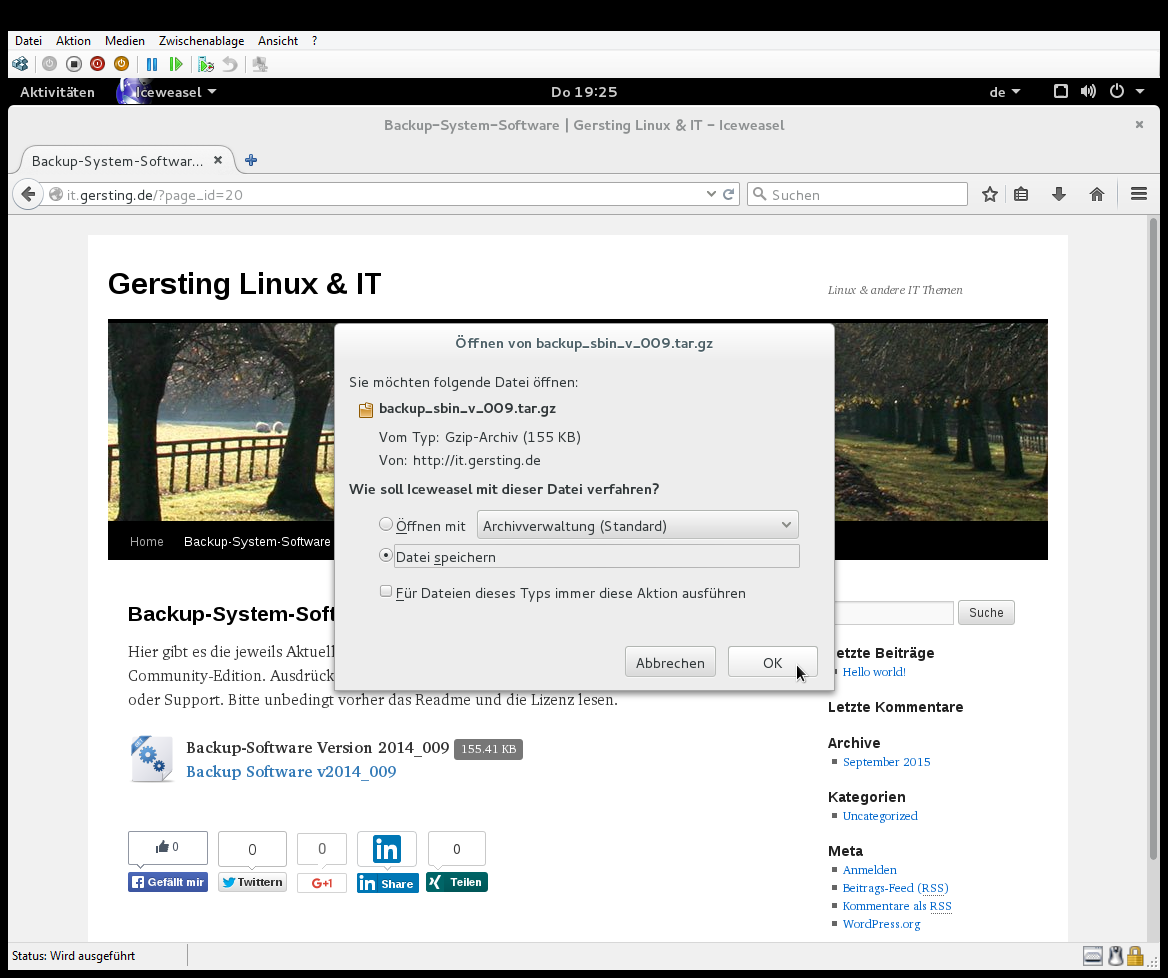Select the Öffnen mit radio button
The image size is (1168, 978).
coord(386,524)
